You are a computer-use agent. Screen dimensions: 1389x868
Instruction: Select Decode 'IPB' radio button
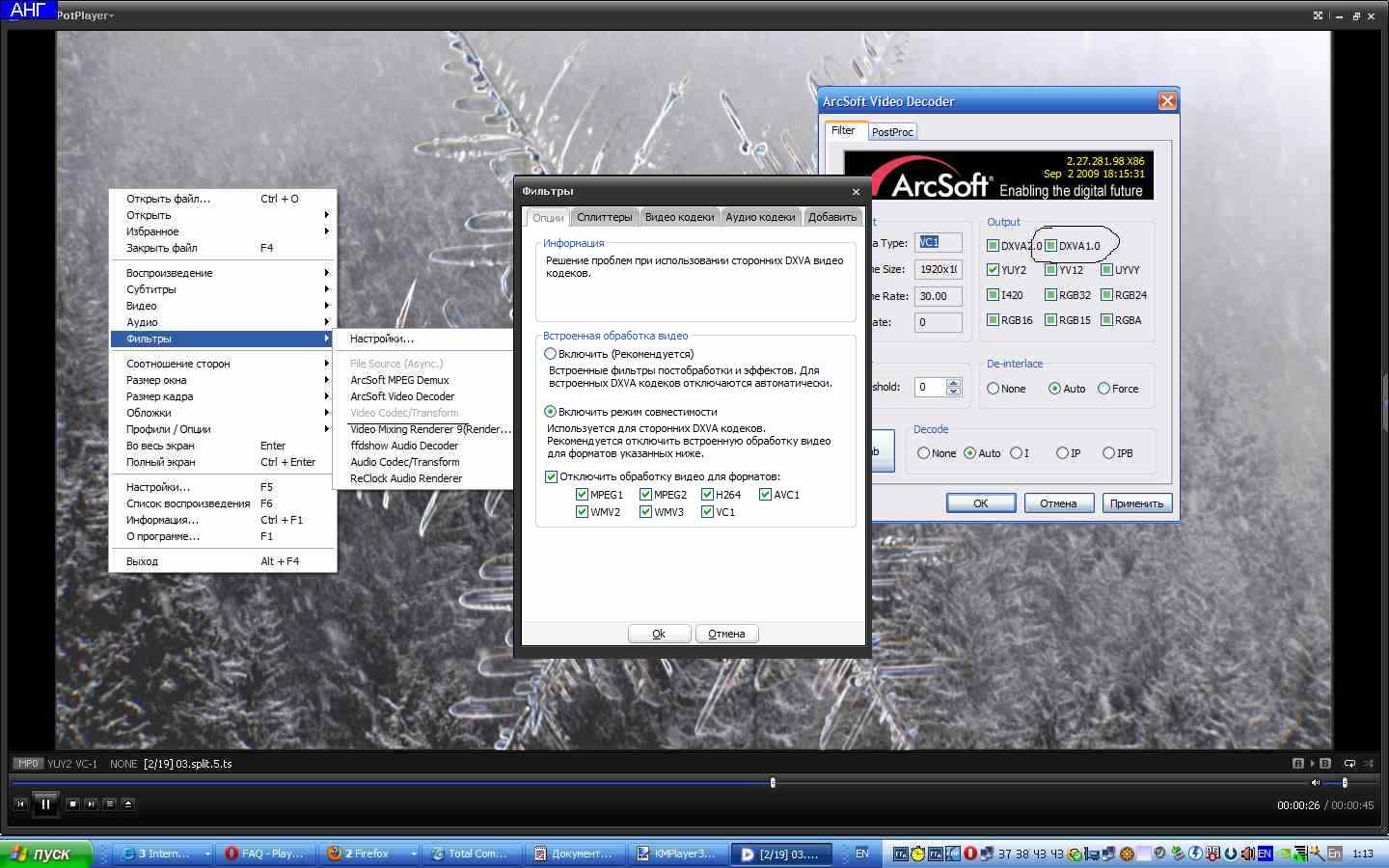(1108, 453)
